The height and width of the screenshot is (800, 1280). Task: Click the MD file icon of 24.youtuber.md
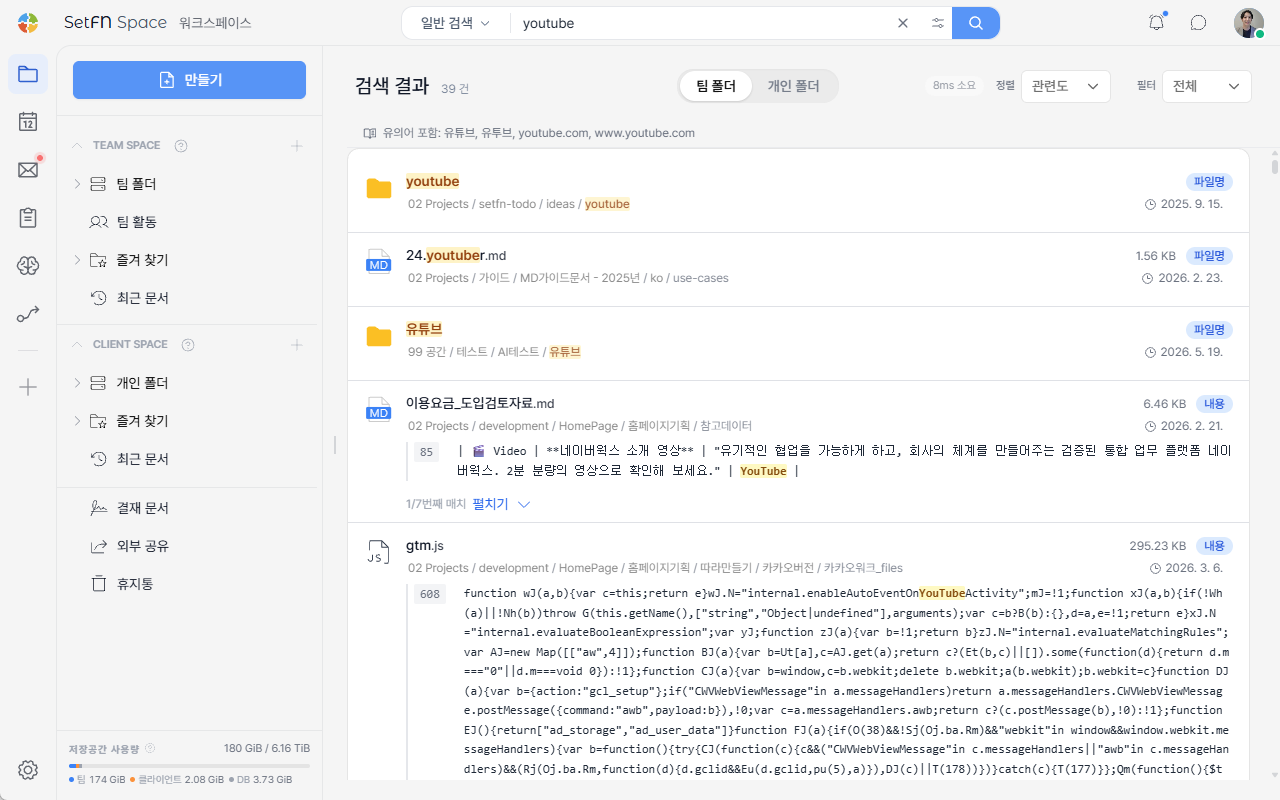tap(379, 262)
